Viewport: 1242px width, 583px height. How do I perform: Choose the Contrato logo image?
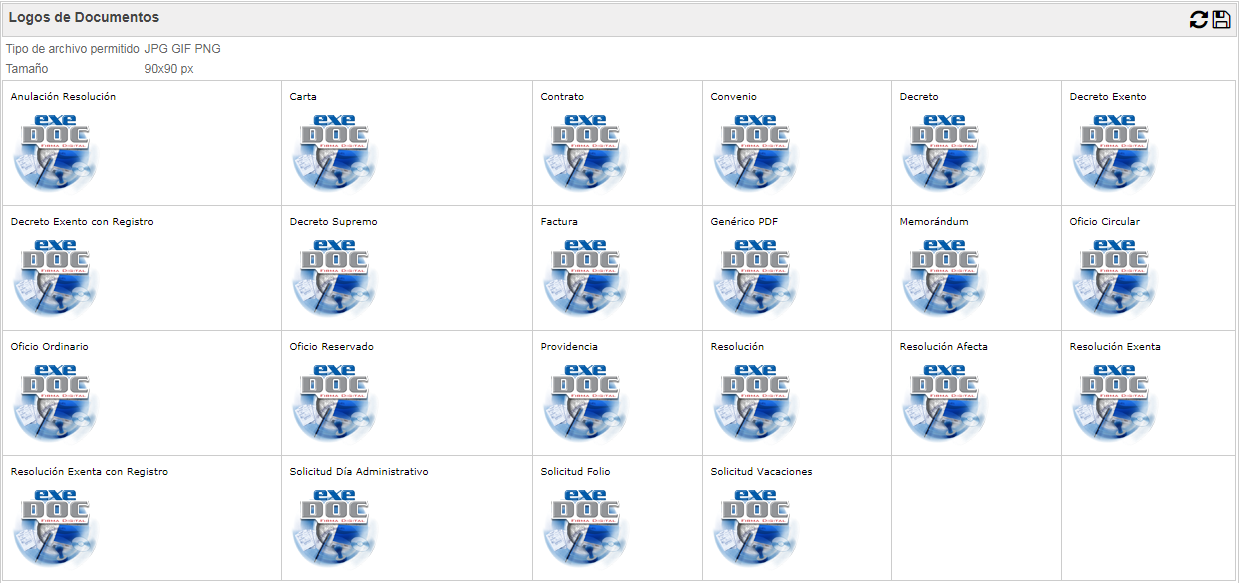click(586, 153)
